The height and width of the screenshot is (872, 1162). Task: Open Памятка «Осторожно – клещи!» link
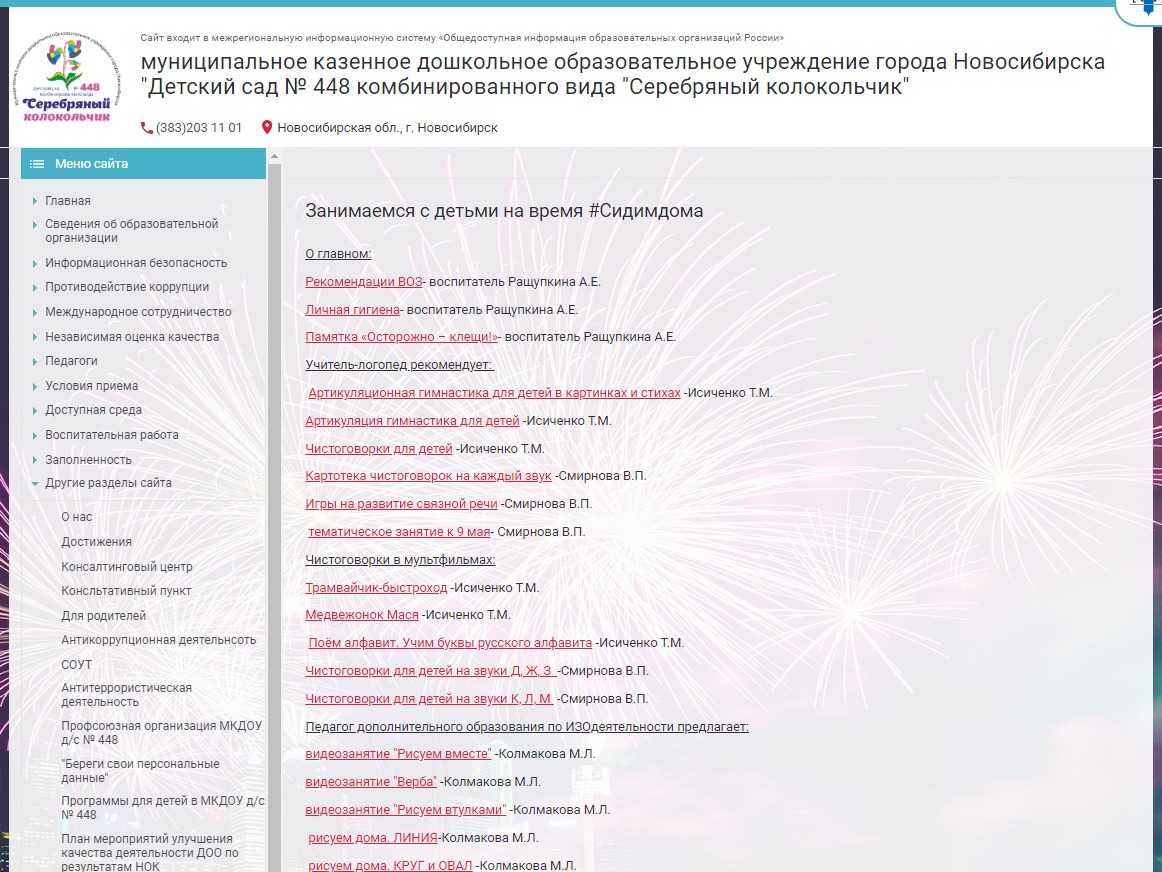402,337
